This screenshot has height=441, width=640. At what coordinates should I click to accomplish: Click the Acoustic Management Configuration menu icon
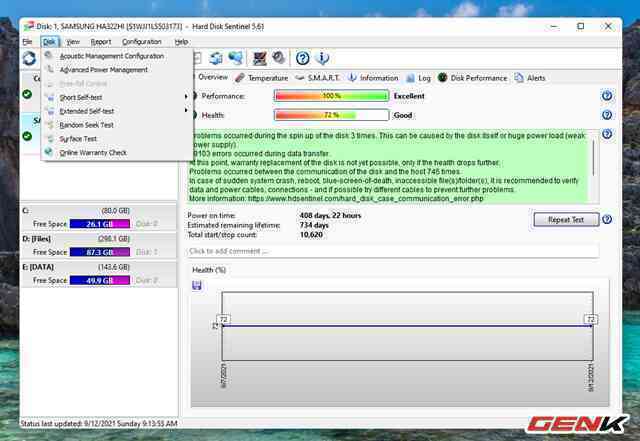click(49, 55)
